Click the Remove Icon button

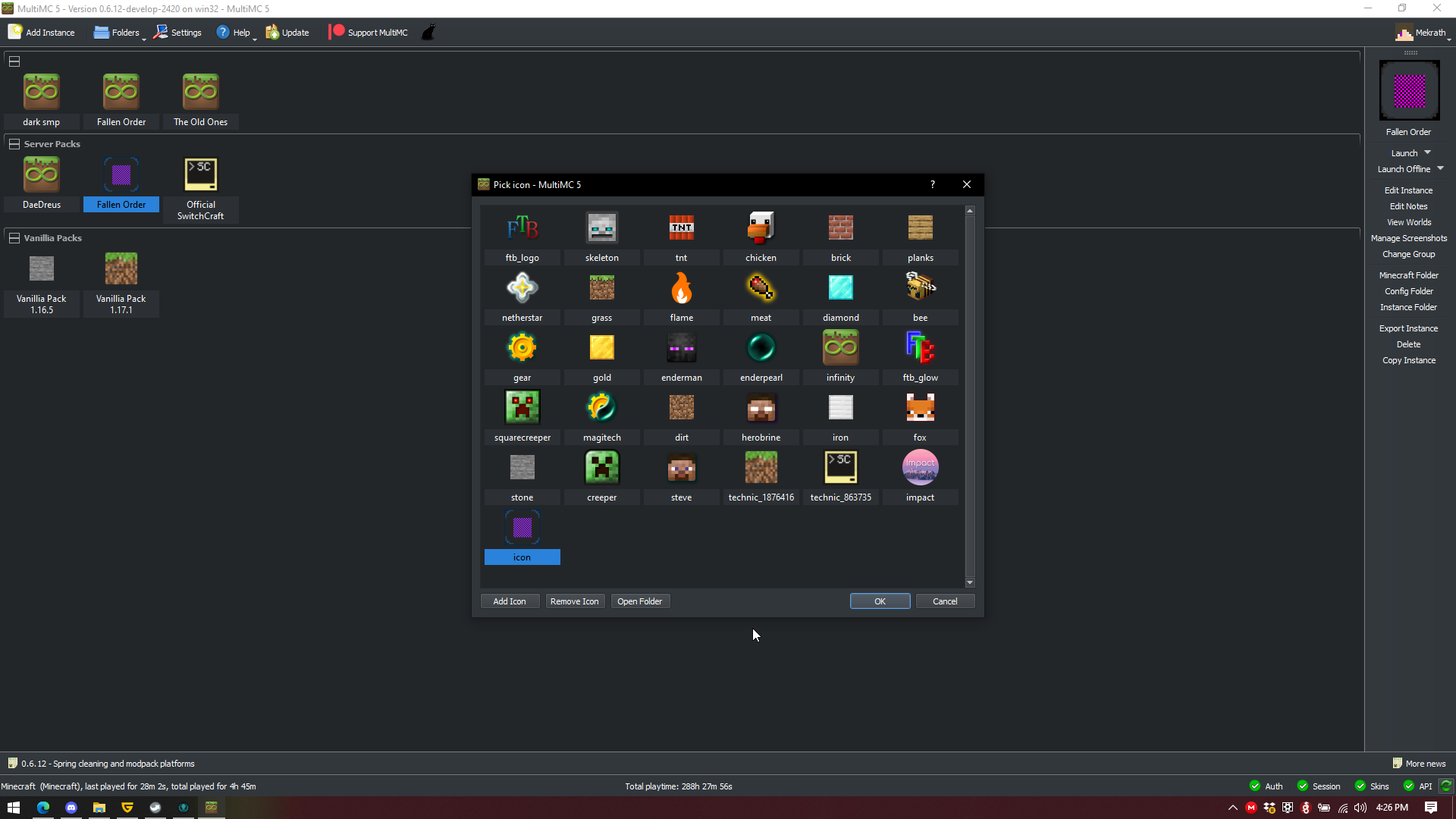pyautogui.click(x=575, y=601)
